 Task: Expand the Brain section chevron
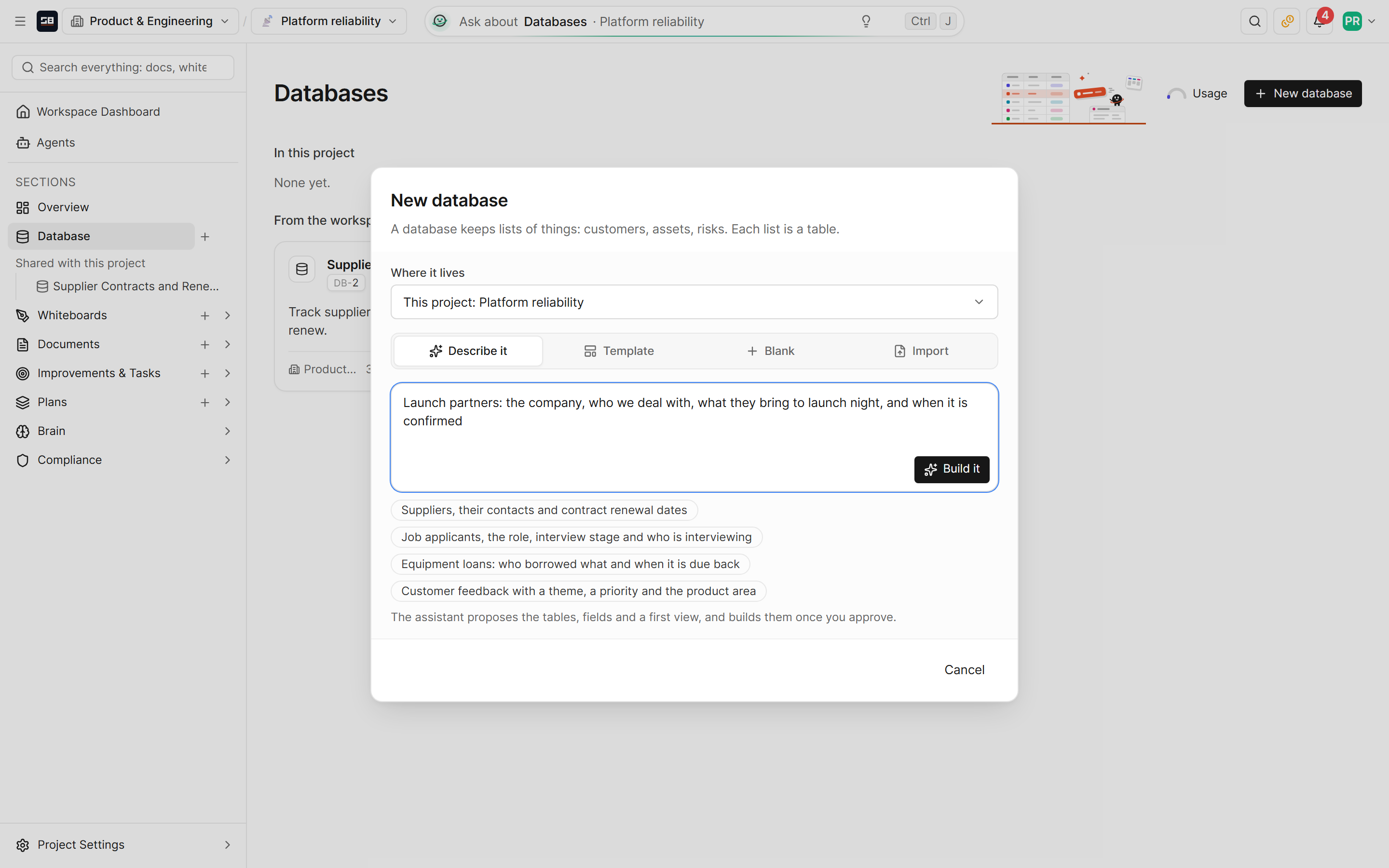click(x=227, y=431)
